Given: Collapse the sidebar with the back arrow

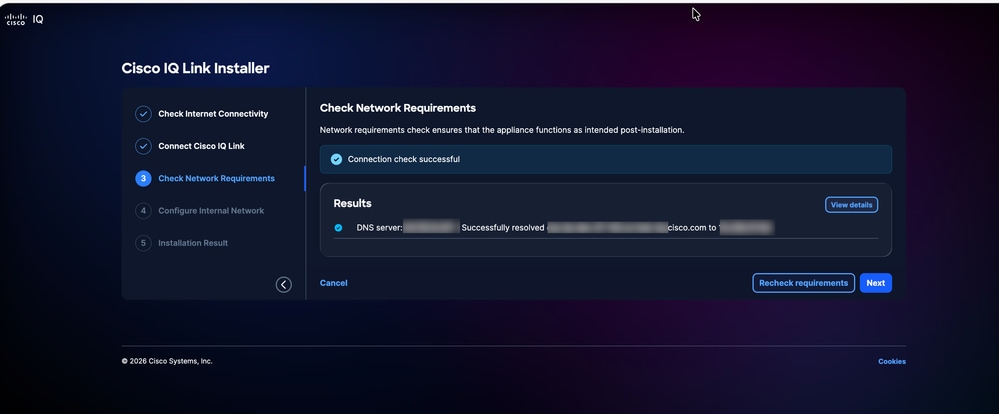Looking at the screenshot, I should pyautogui.click(x=284, y=285).
